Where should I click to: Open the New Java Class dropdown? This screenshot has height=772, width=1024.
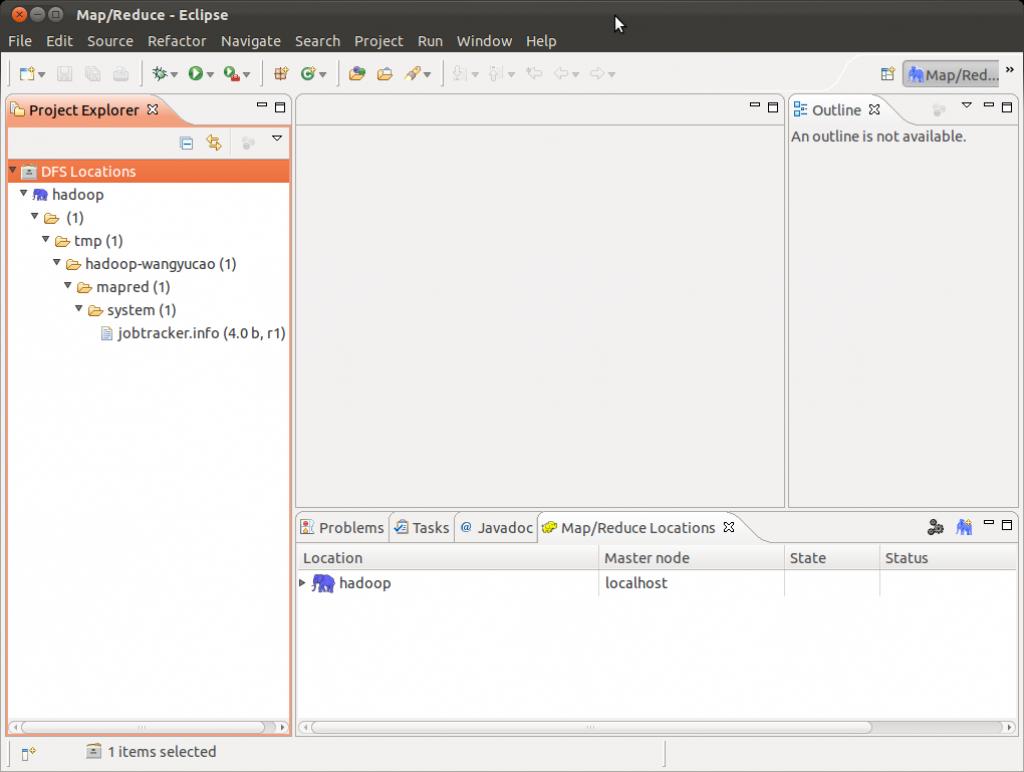click(x=323, y=75)
